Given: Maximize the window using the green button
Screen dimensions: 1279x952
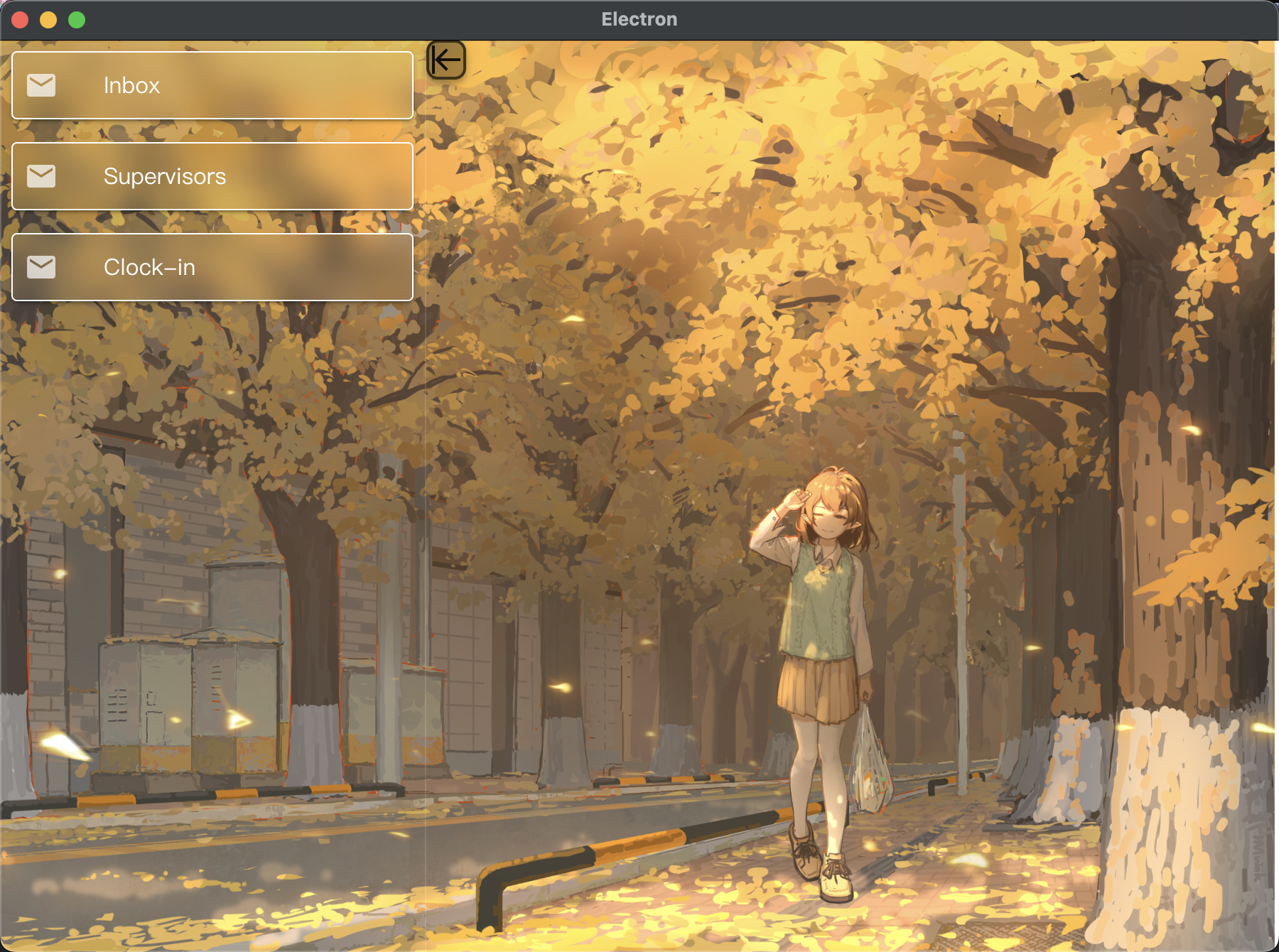Looking at the screenshot, I should coord(77,20).
